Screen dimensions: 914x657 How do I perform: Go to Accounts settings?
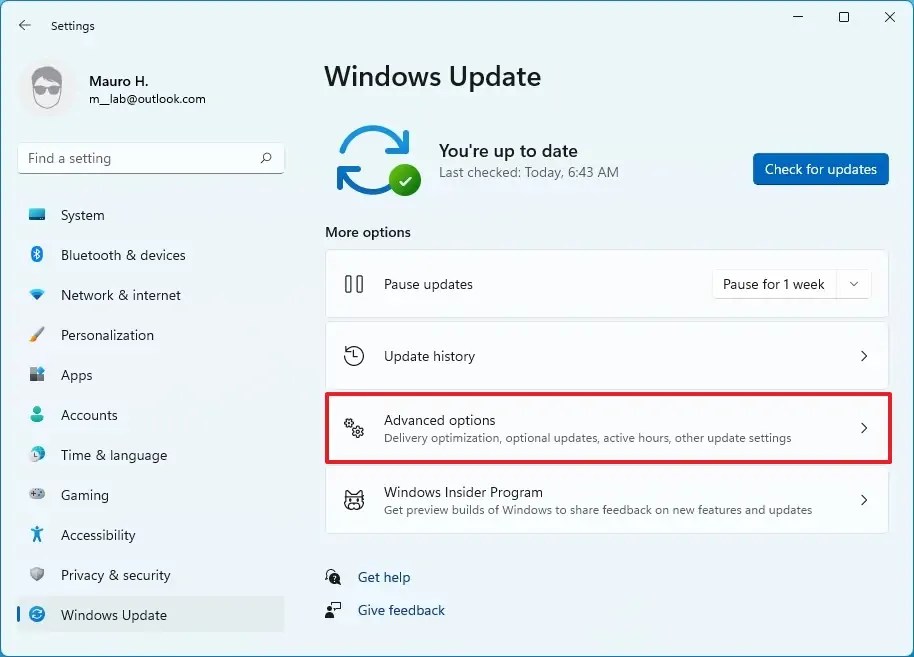tap(150, 415)
